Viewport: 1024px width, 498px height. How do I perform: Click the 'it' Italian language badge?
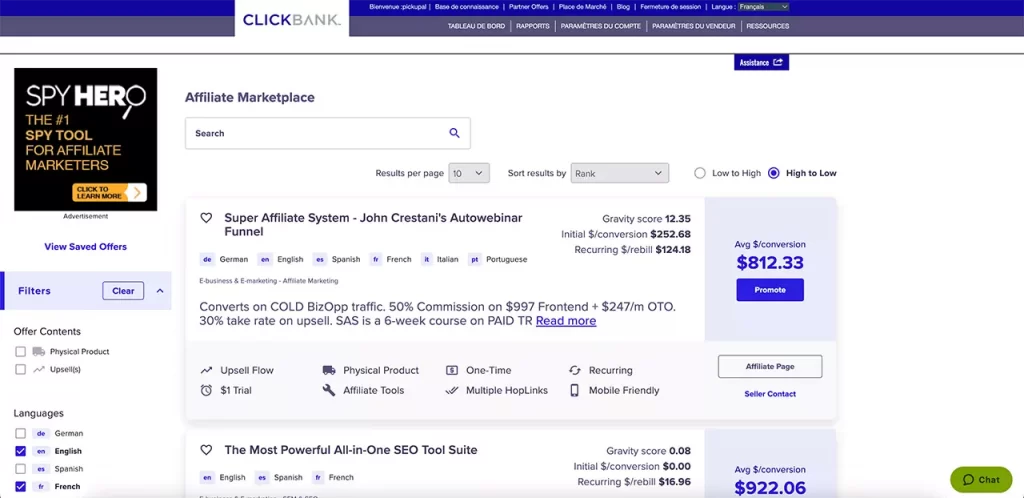pos(427,259)
